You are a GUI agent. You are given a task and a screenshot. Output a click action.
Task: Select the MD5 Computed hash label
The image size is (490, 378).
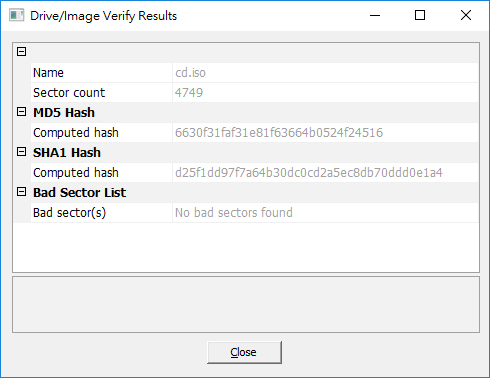click(x=76, y=133)
